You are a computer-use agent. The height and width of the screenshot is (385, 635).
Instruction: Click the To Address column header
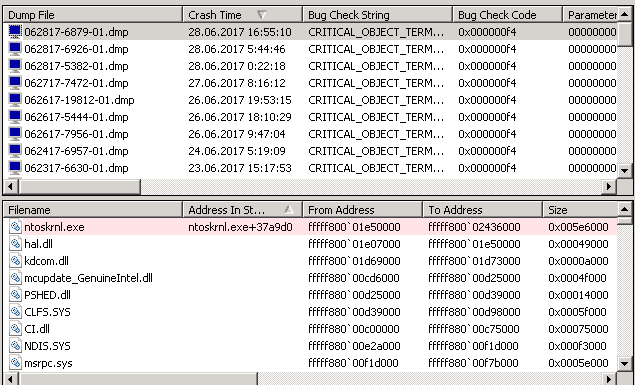[x=482, y=210]
